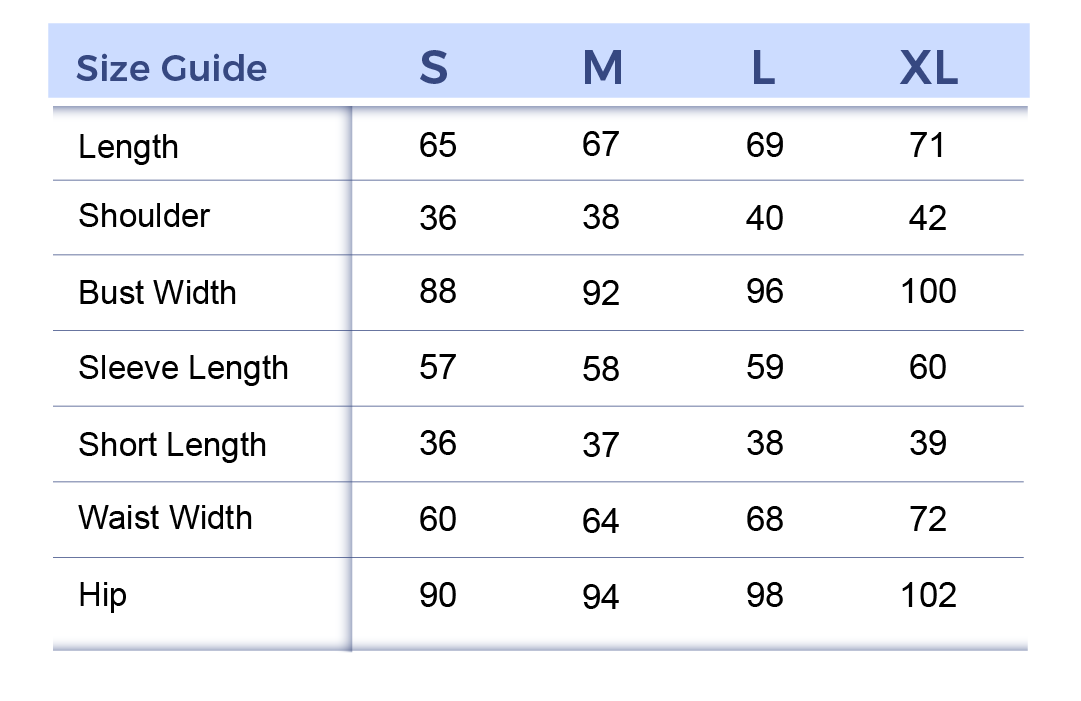Click Shoulder value 38 for size M
Viewport: 1081px width, 701px height.
point(601,217)
